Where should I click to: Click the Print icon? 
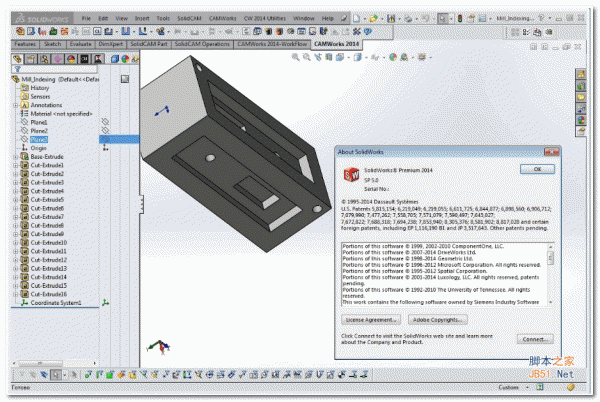[x=408, y=18]
